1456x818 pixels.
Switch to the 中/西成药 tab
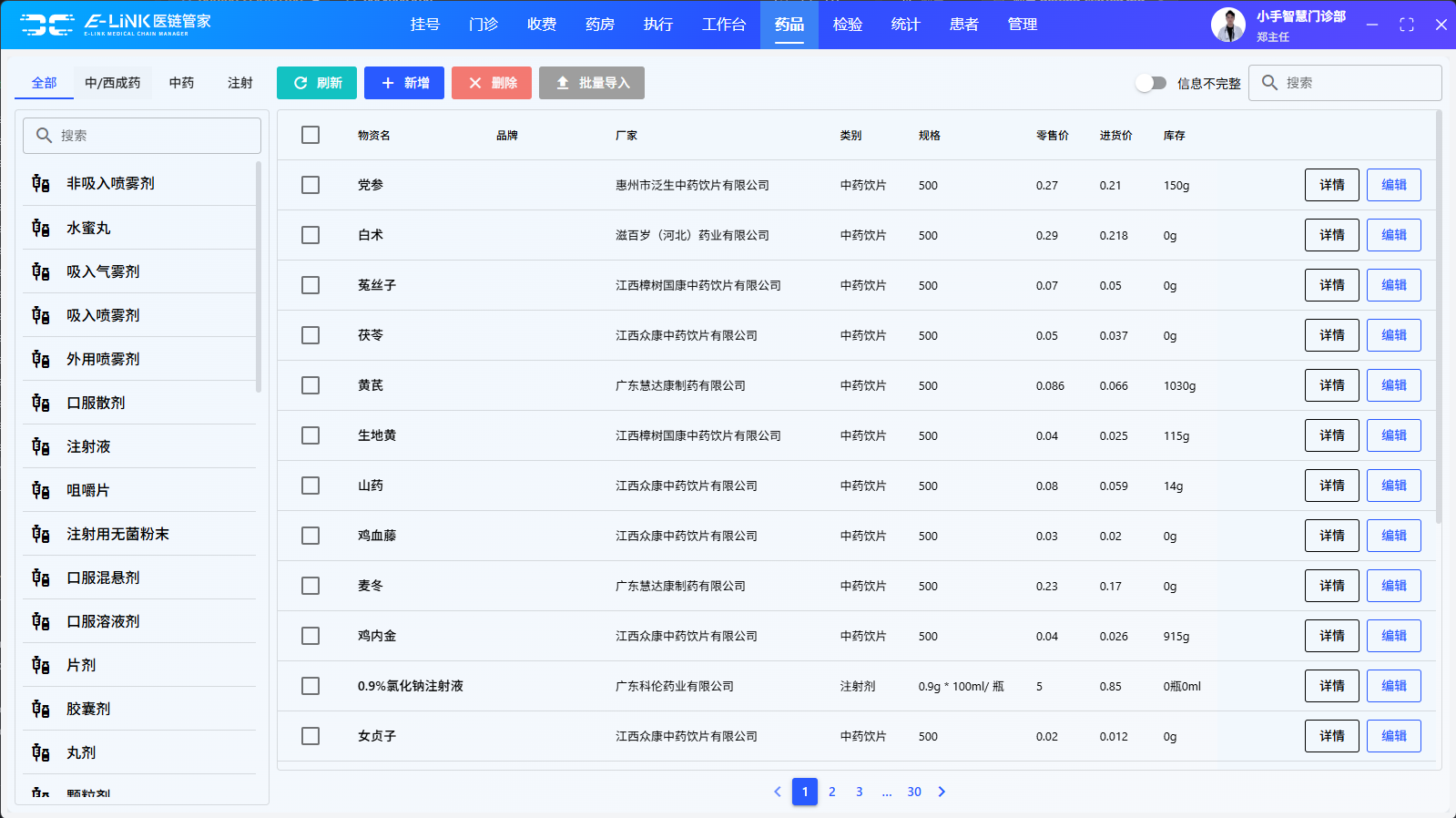(x=112, y=83)
